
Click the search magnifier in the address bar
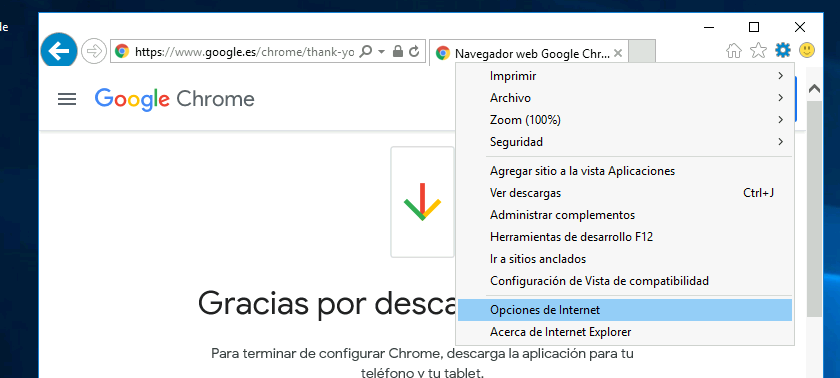pyautogui.click(x=365, y=51)
